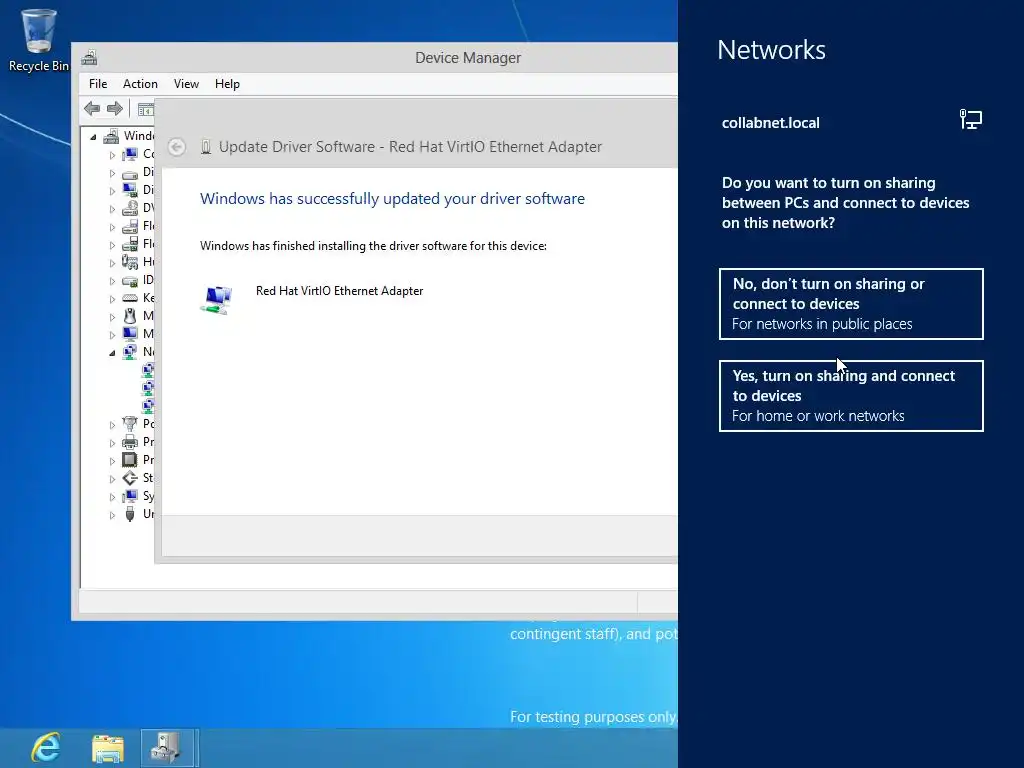Viewport: 1024px width, 768px height.
Task: Select the IDE controllers icon in tree
Action: pos(130,280)
